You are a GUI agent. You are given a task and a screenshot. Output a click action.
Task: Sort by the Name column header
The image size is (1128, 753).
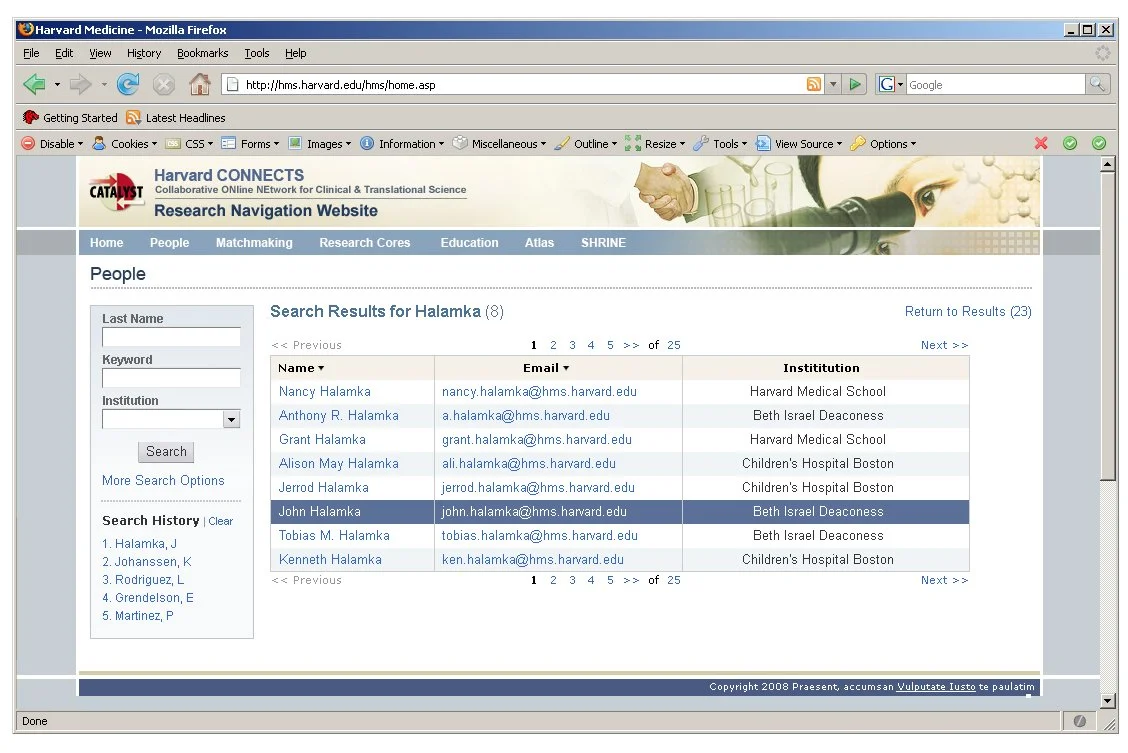[x=301, y=368]
